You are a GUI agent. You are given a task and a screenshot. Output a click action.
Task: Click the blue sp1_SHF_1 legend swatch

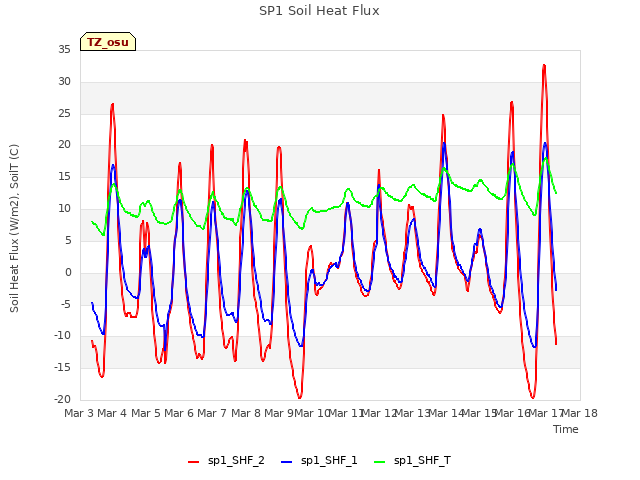287,462
